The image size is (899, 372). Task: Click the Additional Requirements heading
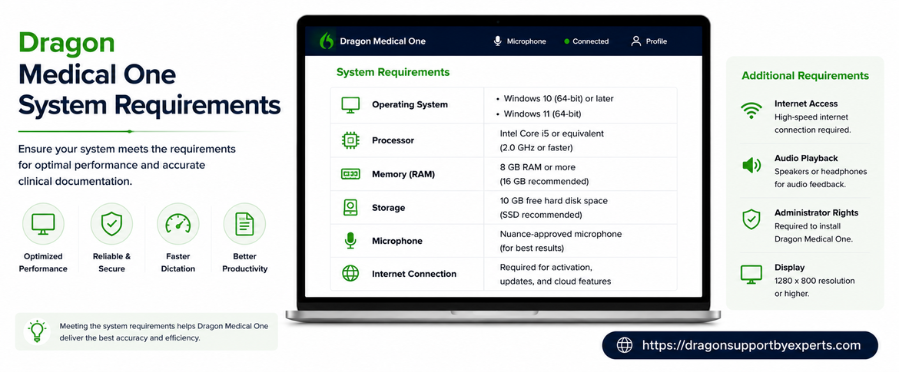[805, 76]
